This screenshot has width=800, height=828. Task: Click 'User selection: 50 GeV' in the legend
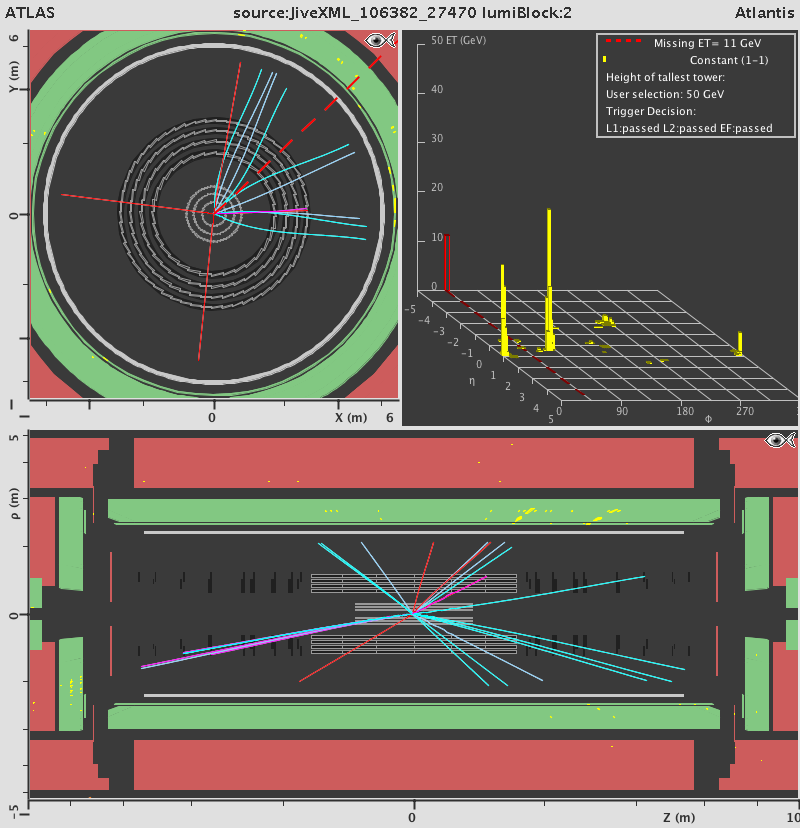click(x=665, y=94)
